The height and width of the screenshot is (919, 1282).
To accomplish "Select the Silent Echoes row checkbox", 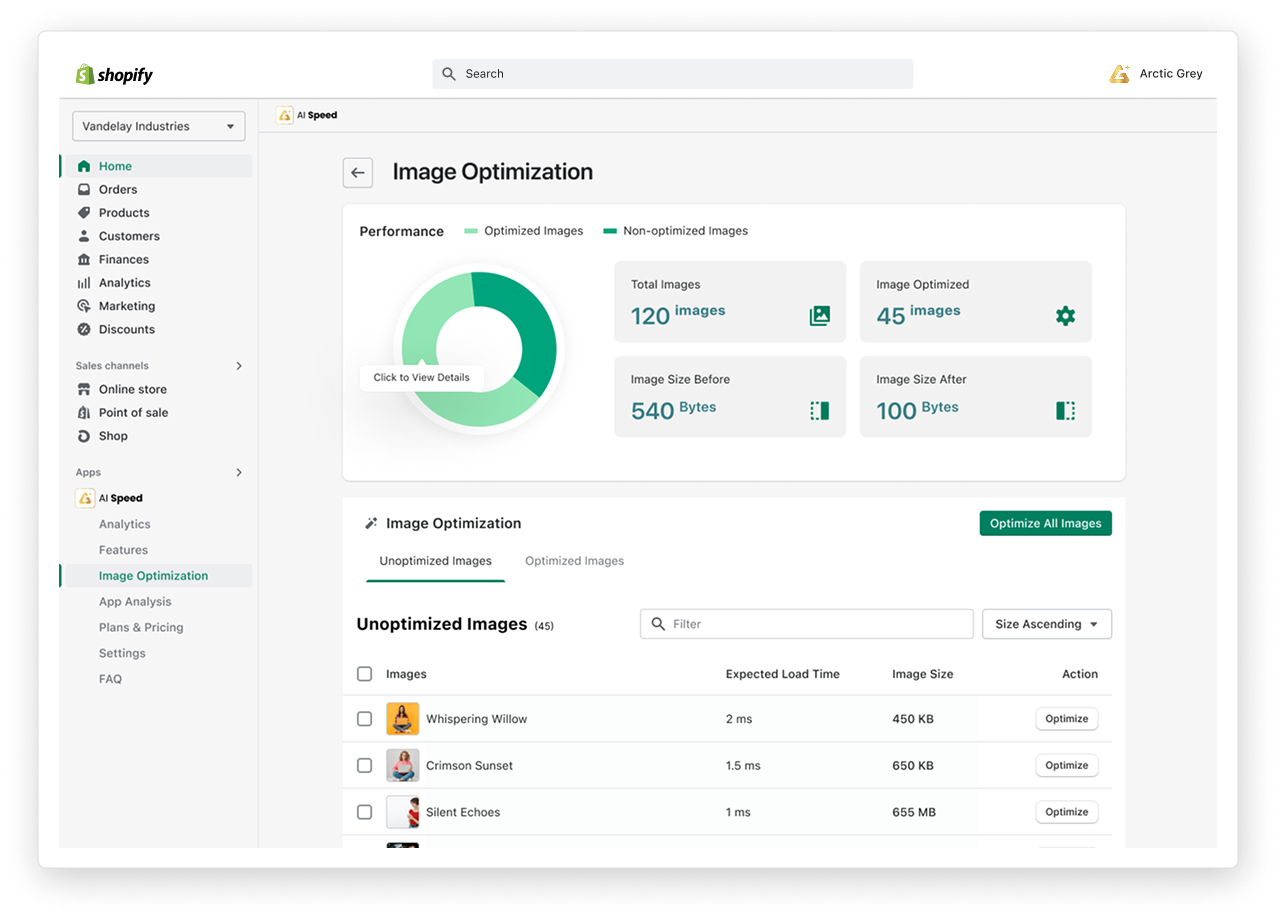I will (x=365, y=812).
